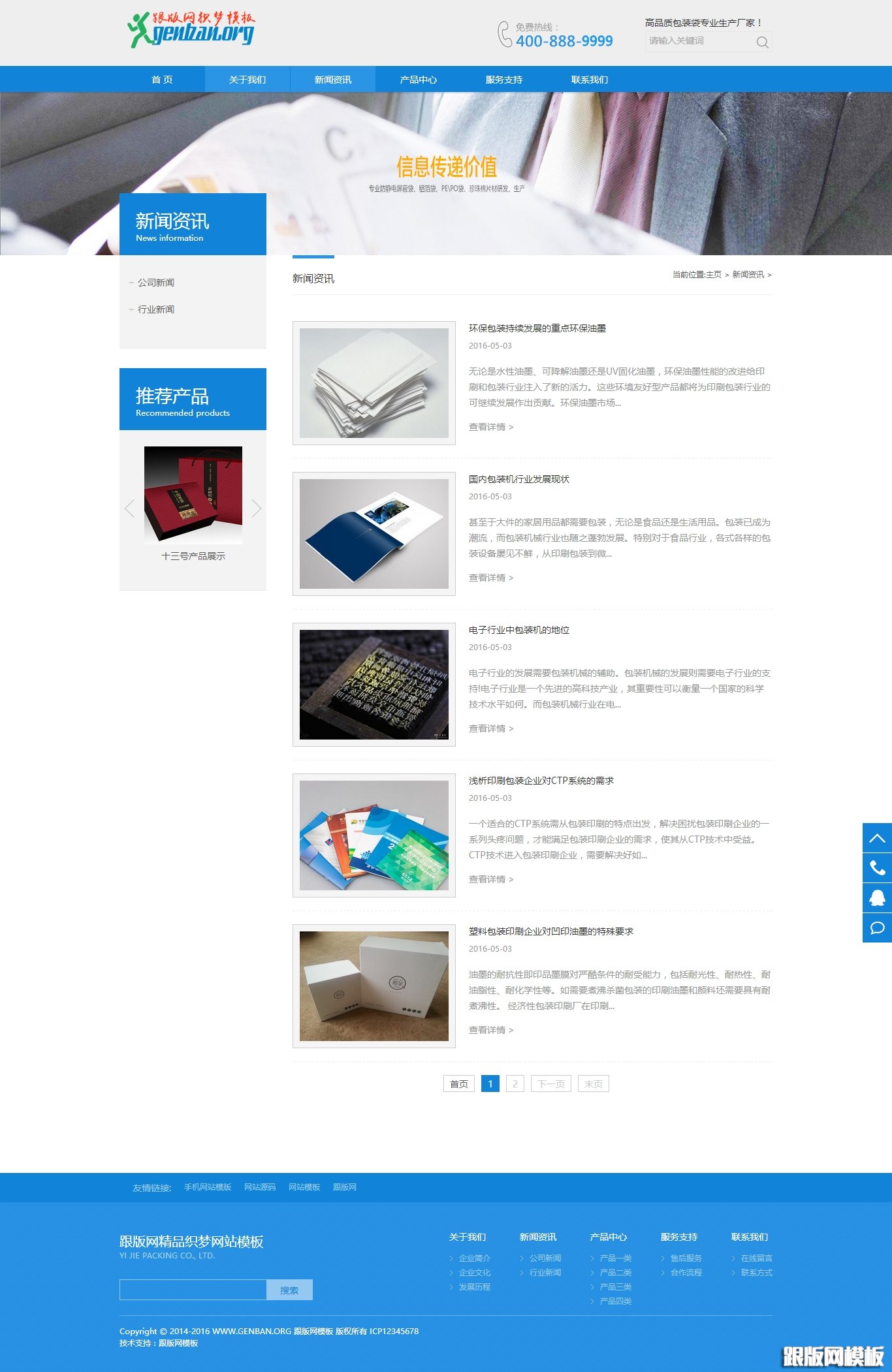Click footer heading 产品中心

[609, 1237]
